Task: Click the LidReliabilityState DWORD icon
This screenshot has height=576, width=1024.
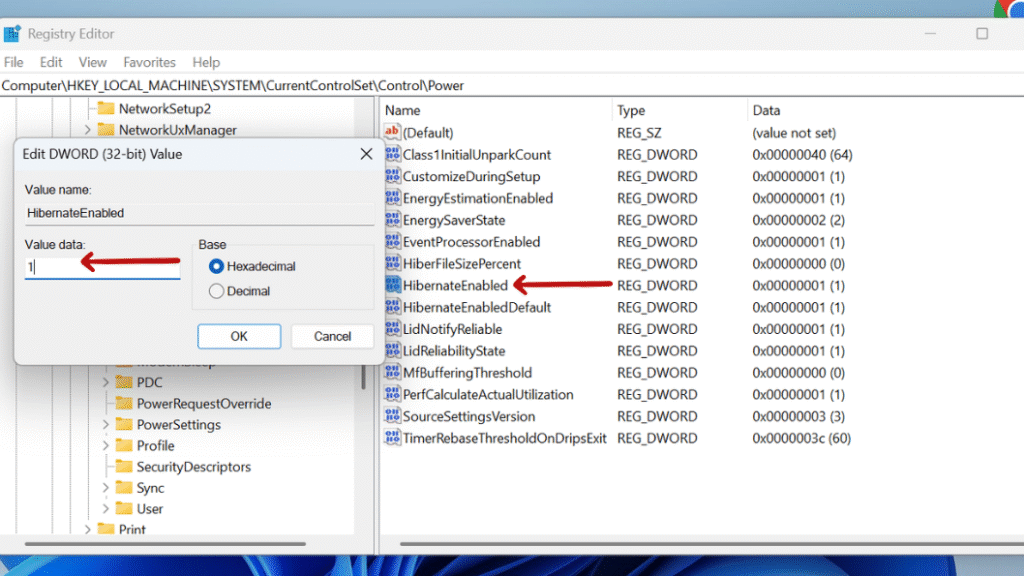Action: [x=392, y=350]
